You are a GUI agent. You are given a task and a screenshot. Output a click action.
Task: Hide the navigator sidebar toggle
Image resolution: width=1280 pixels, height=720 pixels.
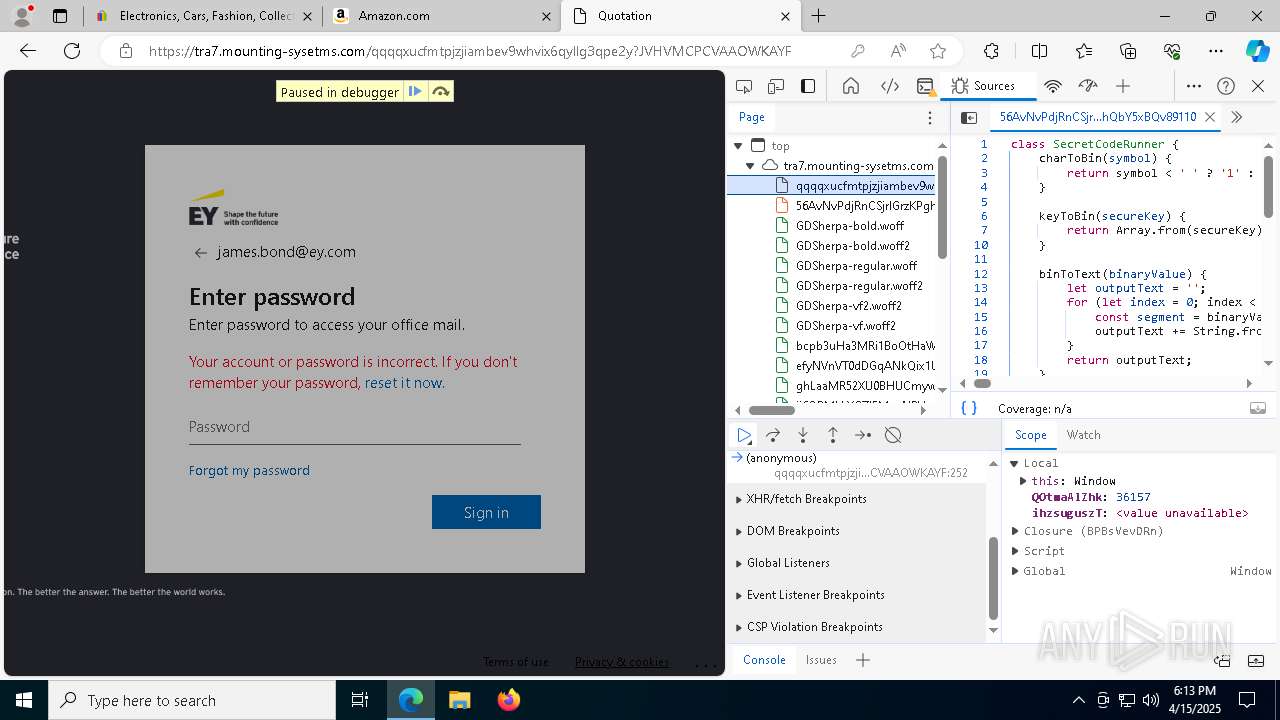coord(969,117)
